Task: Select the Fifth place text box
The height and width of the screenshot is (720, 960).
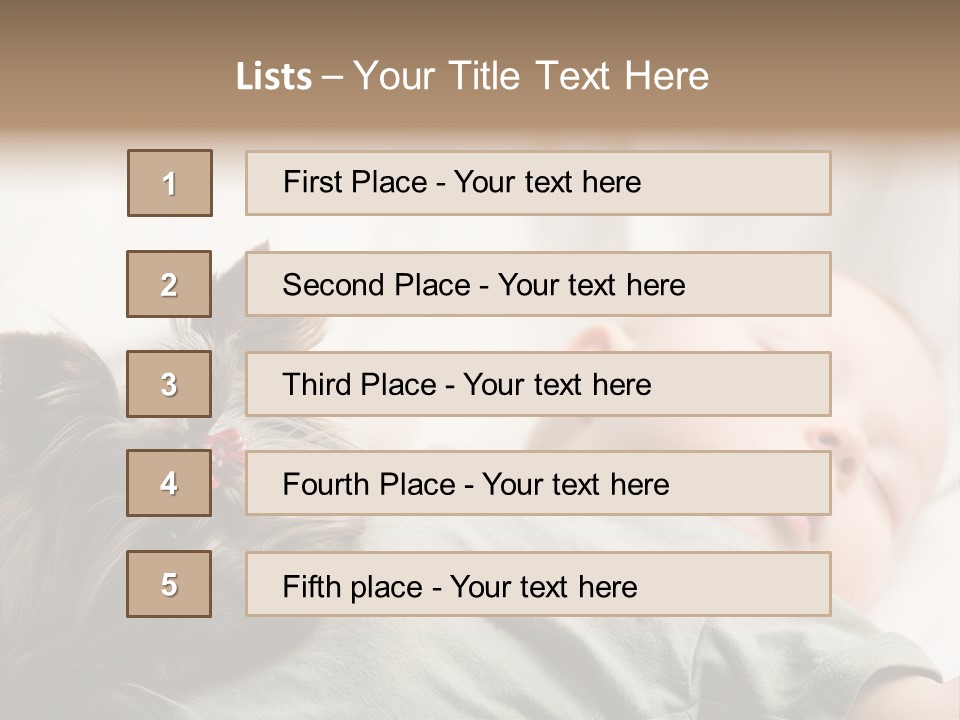Action: (x=538, y=584)
